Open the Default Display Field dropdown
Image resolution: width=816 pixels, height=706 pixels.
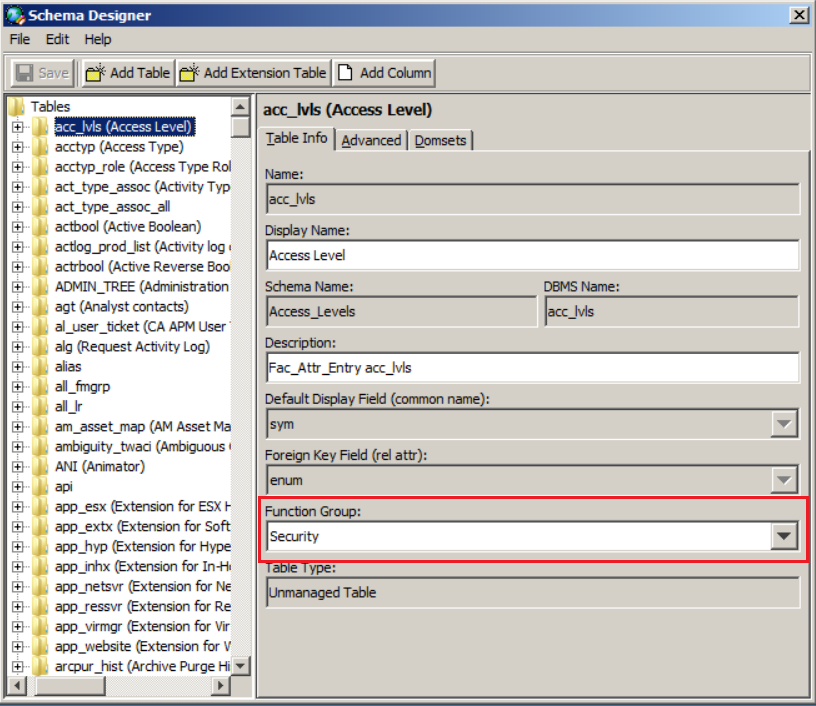(x=785, y=425)
